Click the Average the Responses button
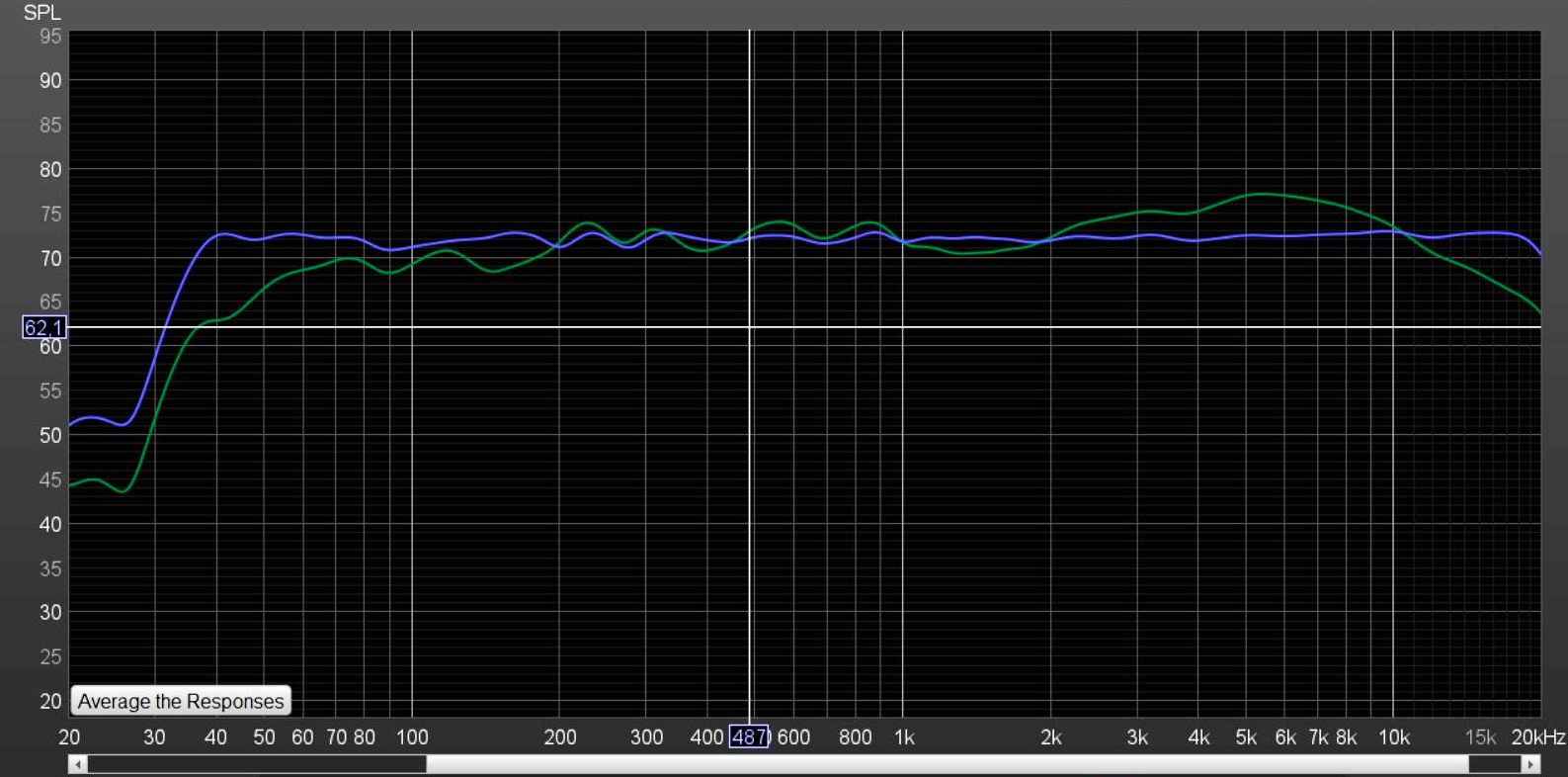This screenshot has height=777, width=1568. pos(181,701)
